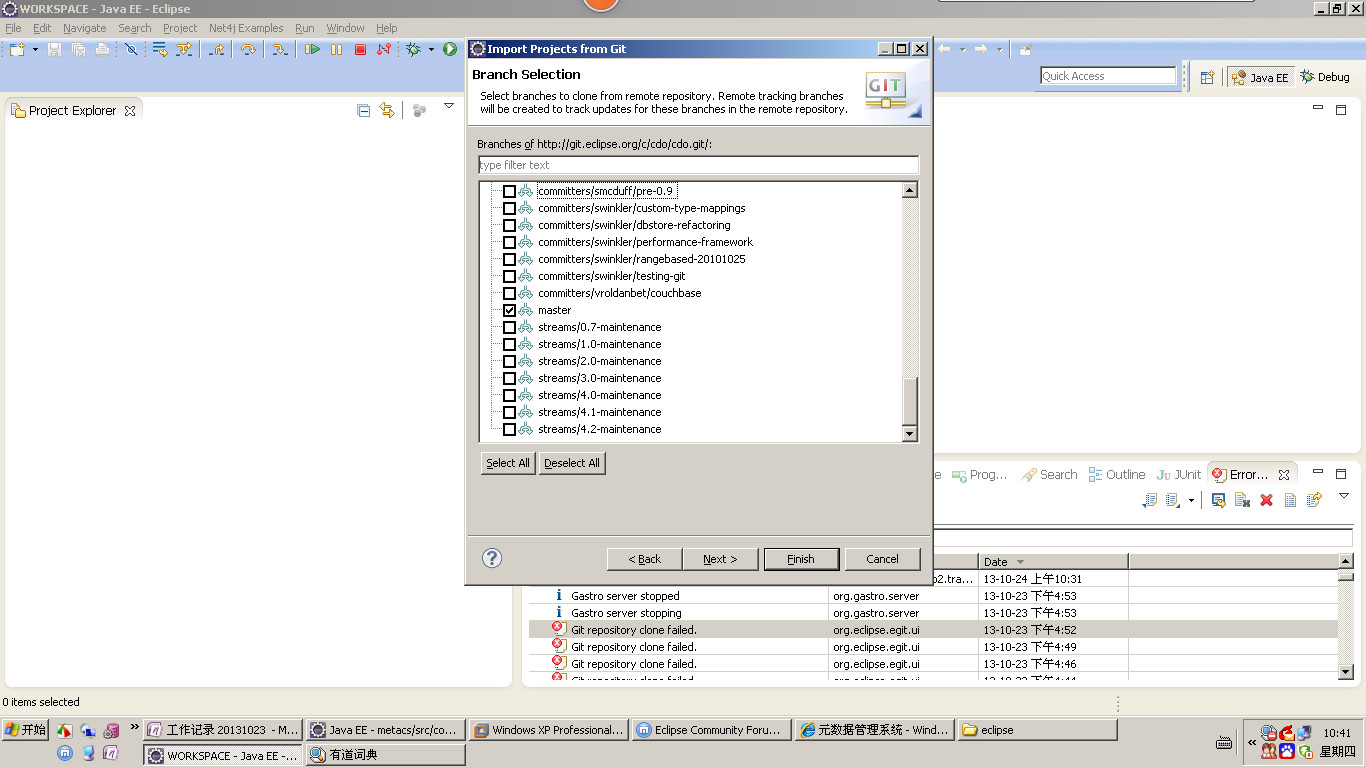
Task: Click the Import Log icon in Error Log
Action: (x=1172, y=500)
